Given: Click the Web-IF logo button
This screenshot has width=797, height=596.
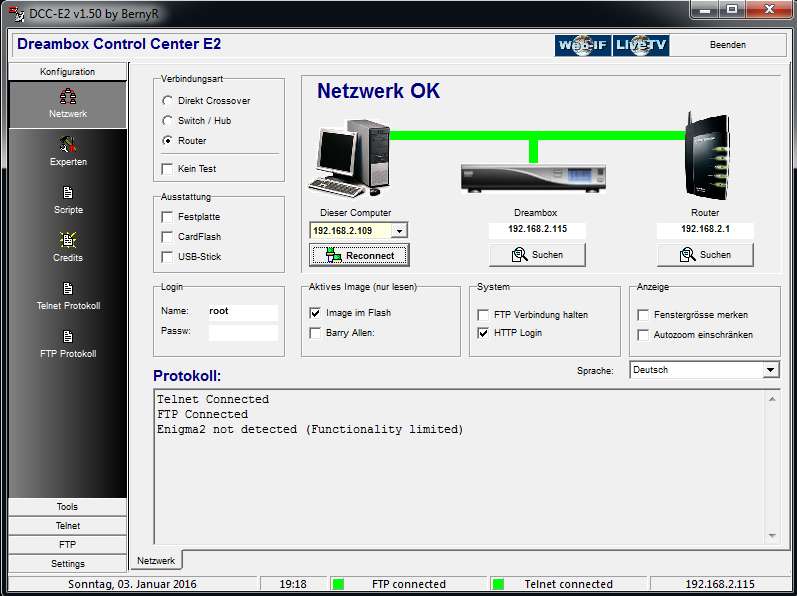Looking at the screenshot, I should point(583,45).
